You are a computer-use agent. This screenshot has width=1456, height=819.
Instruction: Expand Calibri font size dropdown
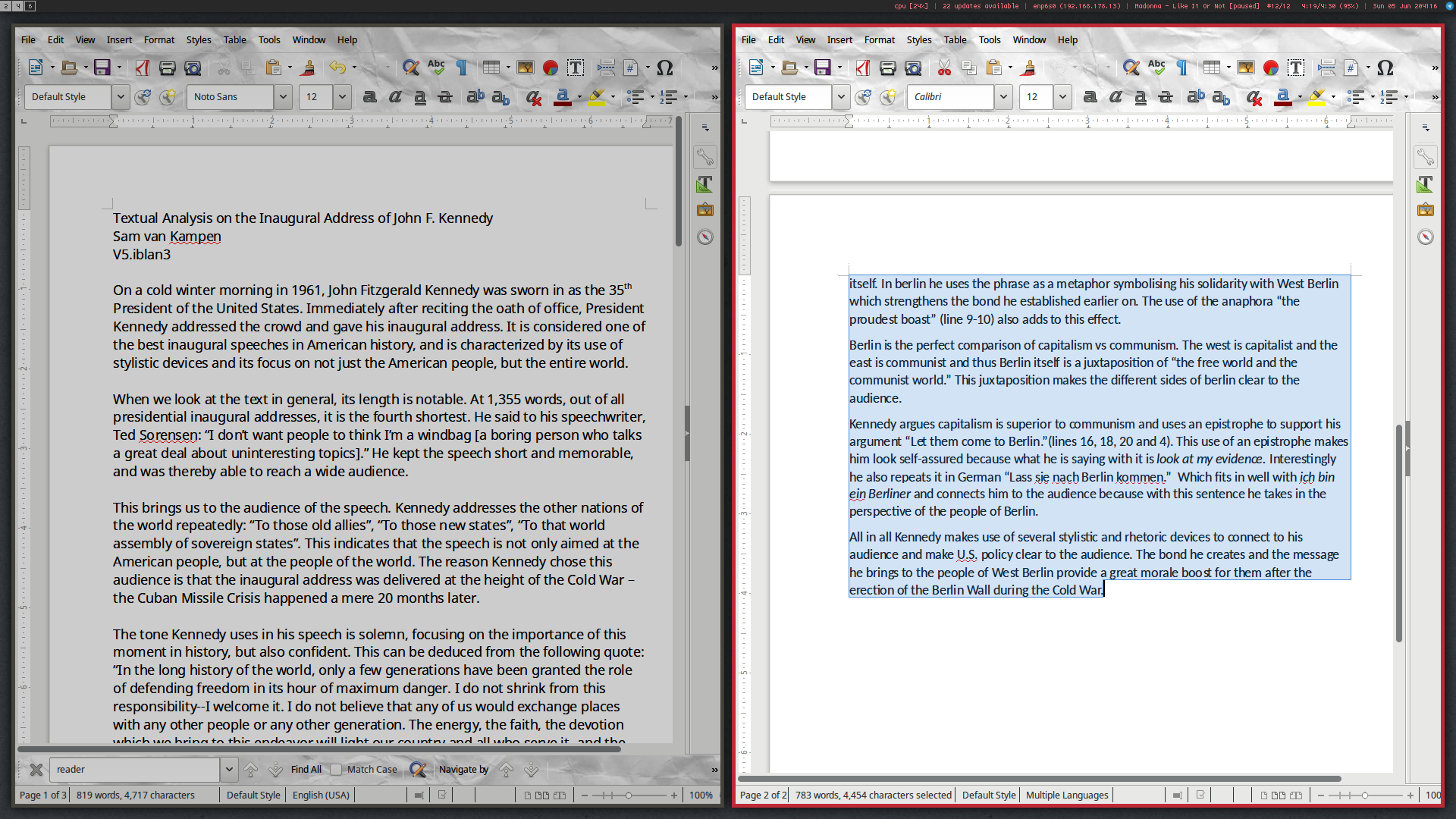pos(1062,97)
